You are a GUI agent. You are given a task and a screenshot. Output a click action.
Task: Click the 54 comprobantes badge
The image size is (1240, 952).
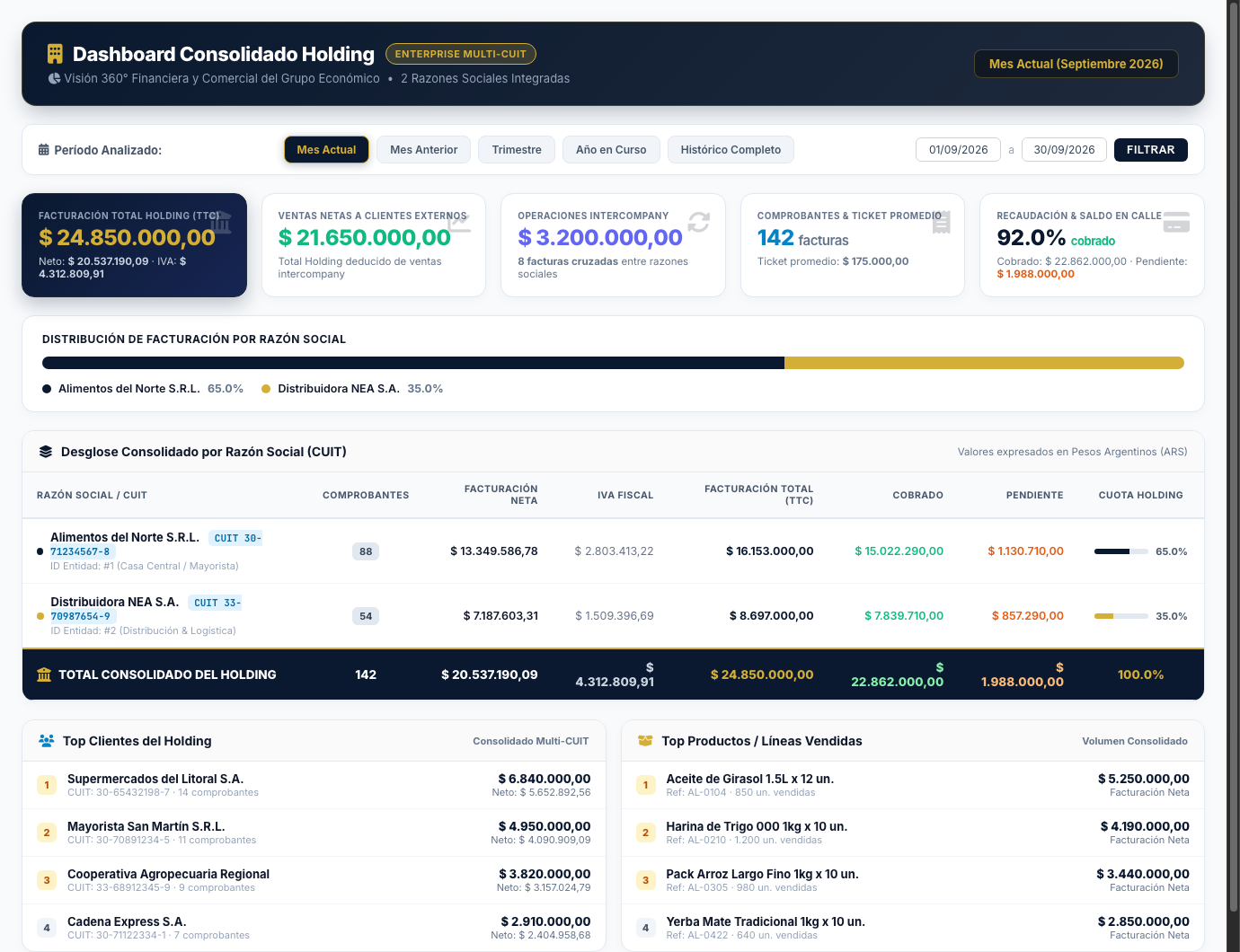coord(366,616)
